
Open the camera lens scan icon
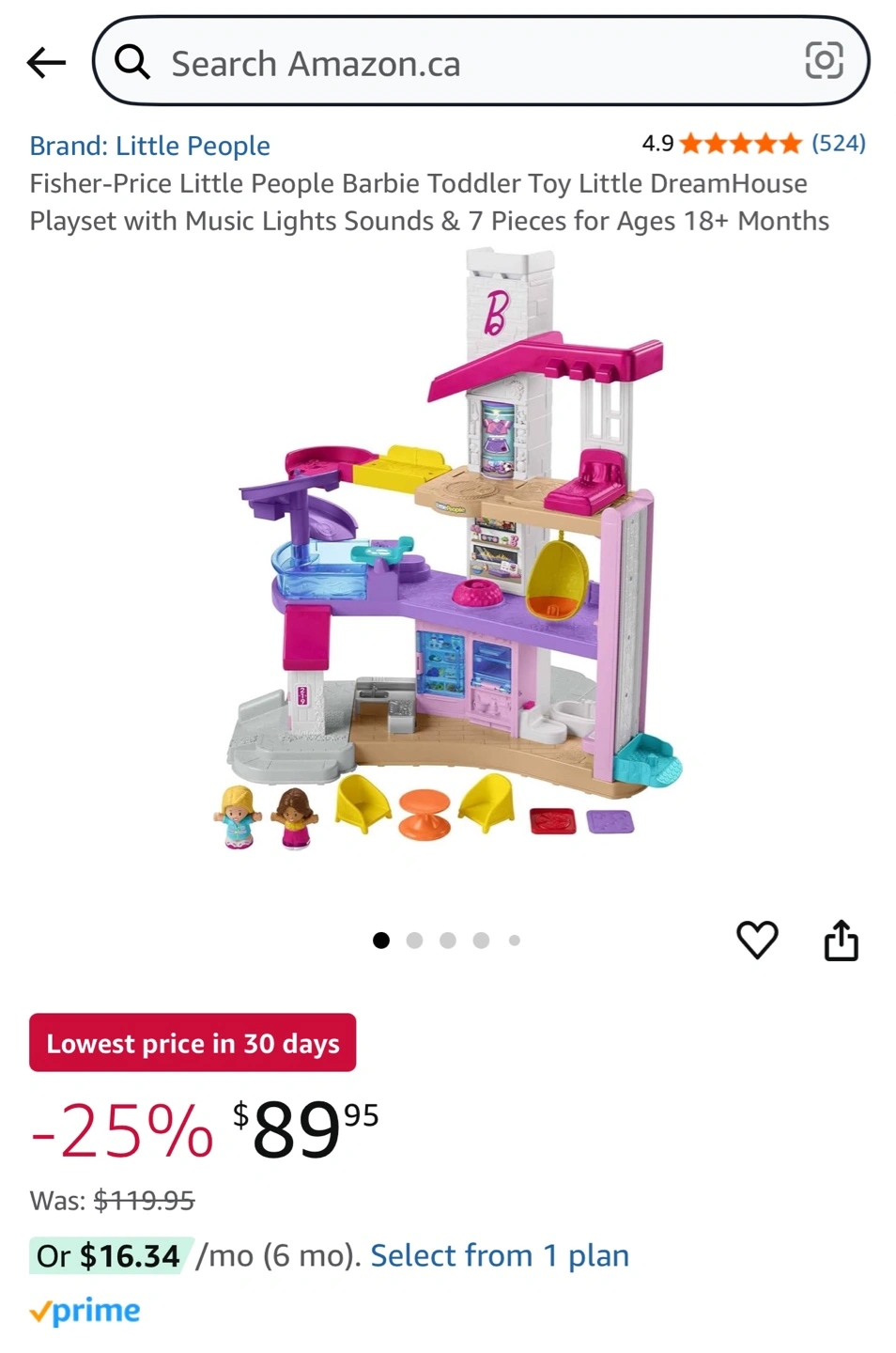[x=824, y=61]
